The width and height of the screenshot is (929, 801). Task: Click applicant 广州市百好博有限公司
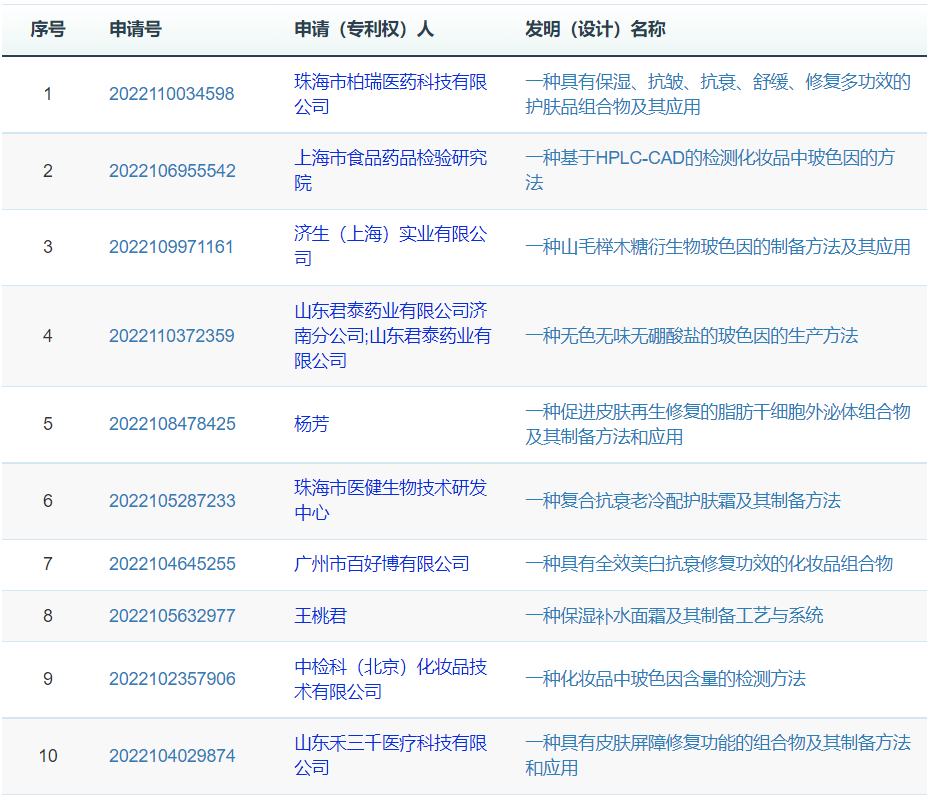point(381,564)
